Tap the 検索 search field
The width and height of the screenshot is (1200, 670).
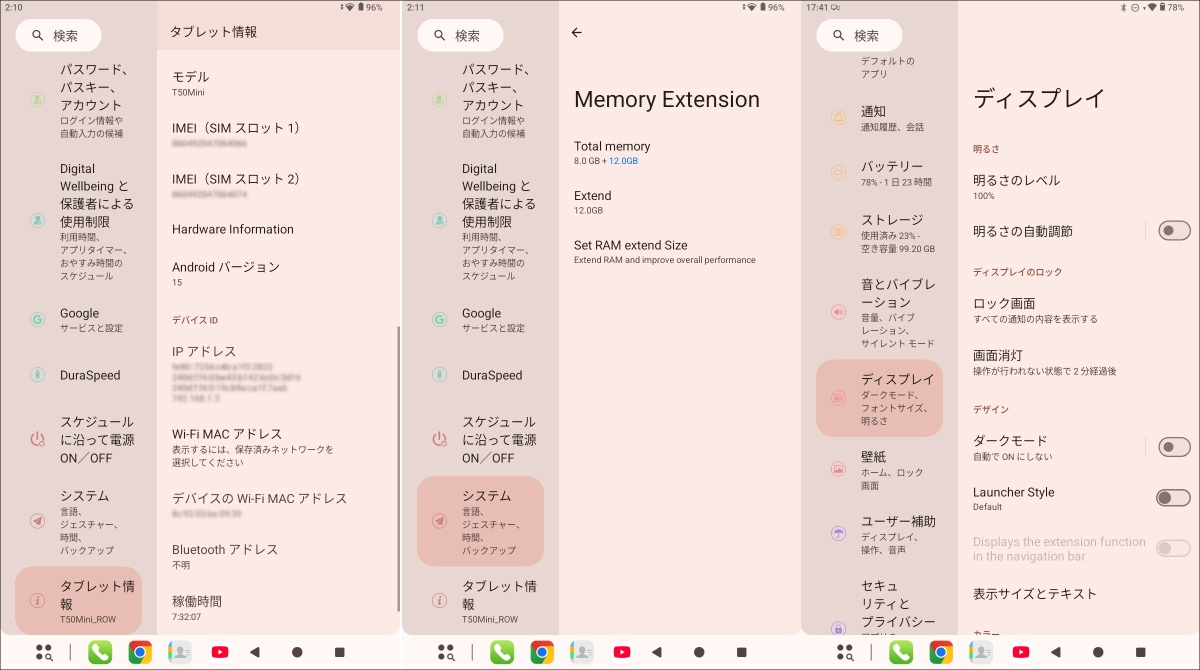tap(57, 35)
